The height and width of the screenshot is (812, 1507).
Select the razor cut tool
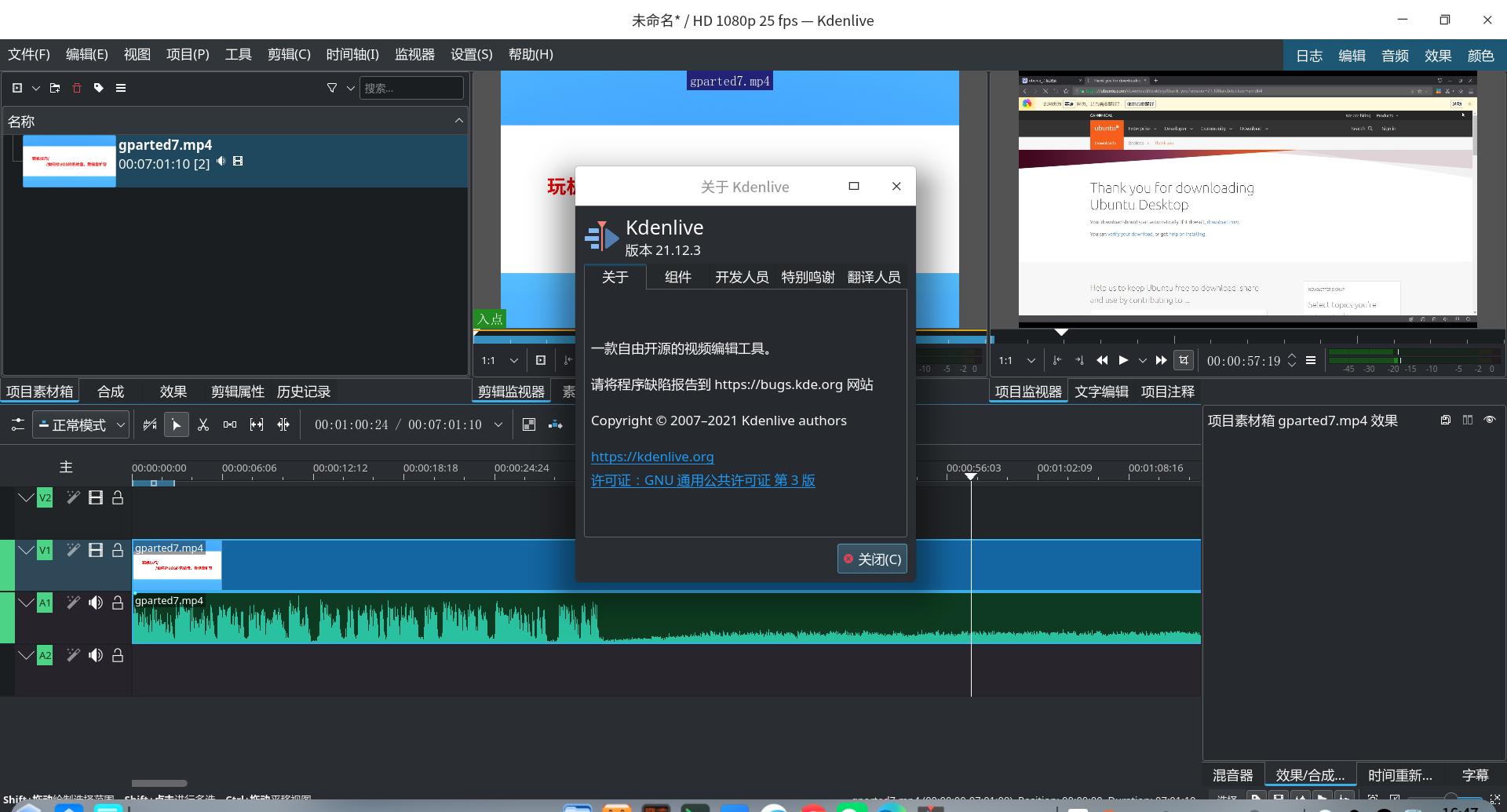coord(203,424)
